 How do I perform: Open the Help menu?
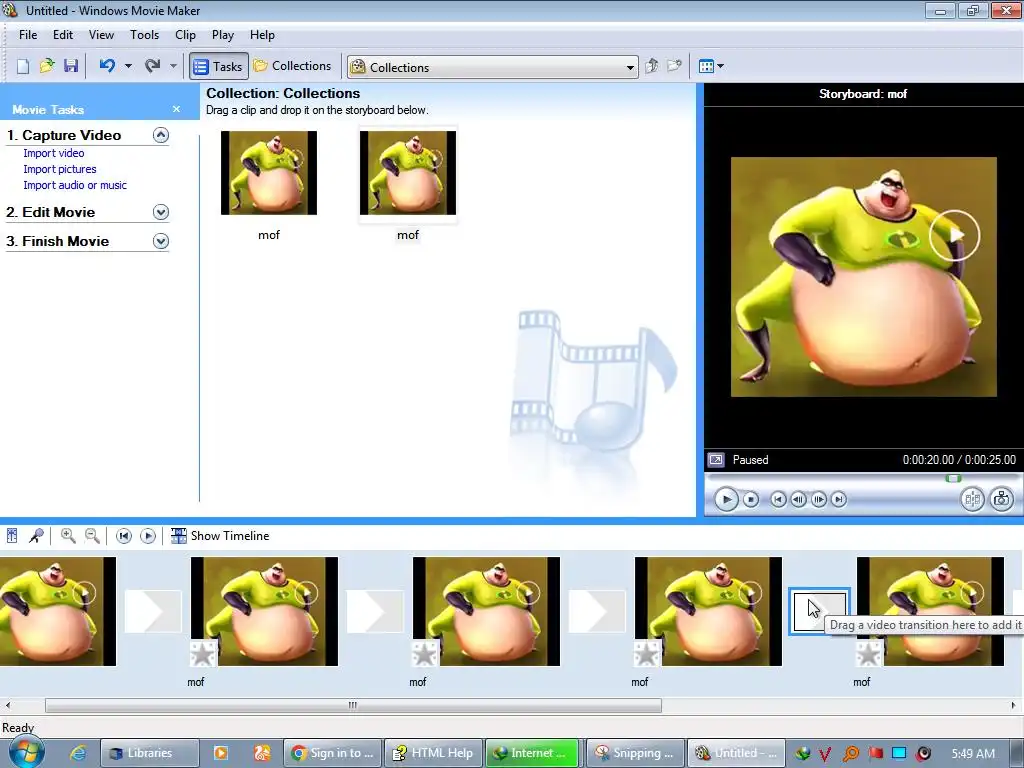coord(262,35)
